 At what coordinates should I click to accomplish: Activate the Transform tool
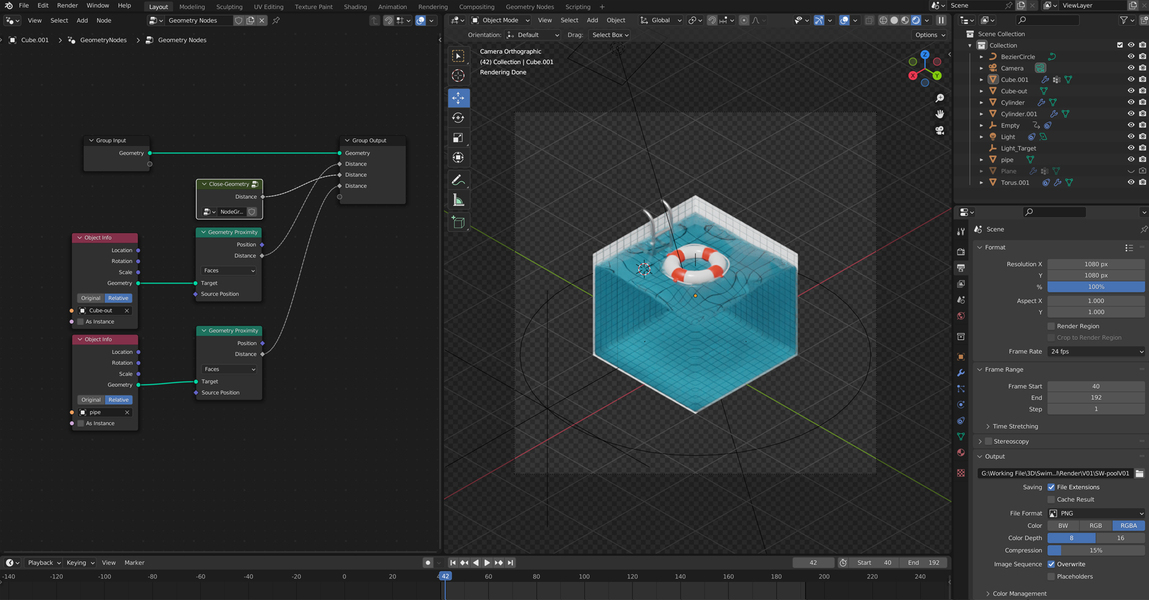459,157
